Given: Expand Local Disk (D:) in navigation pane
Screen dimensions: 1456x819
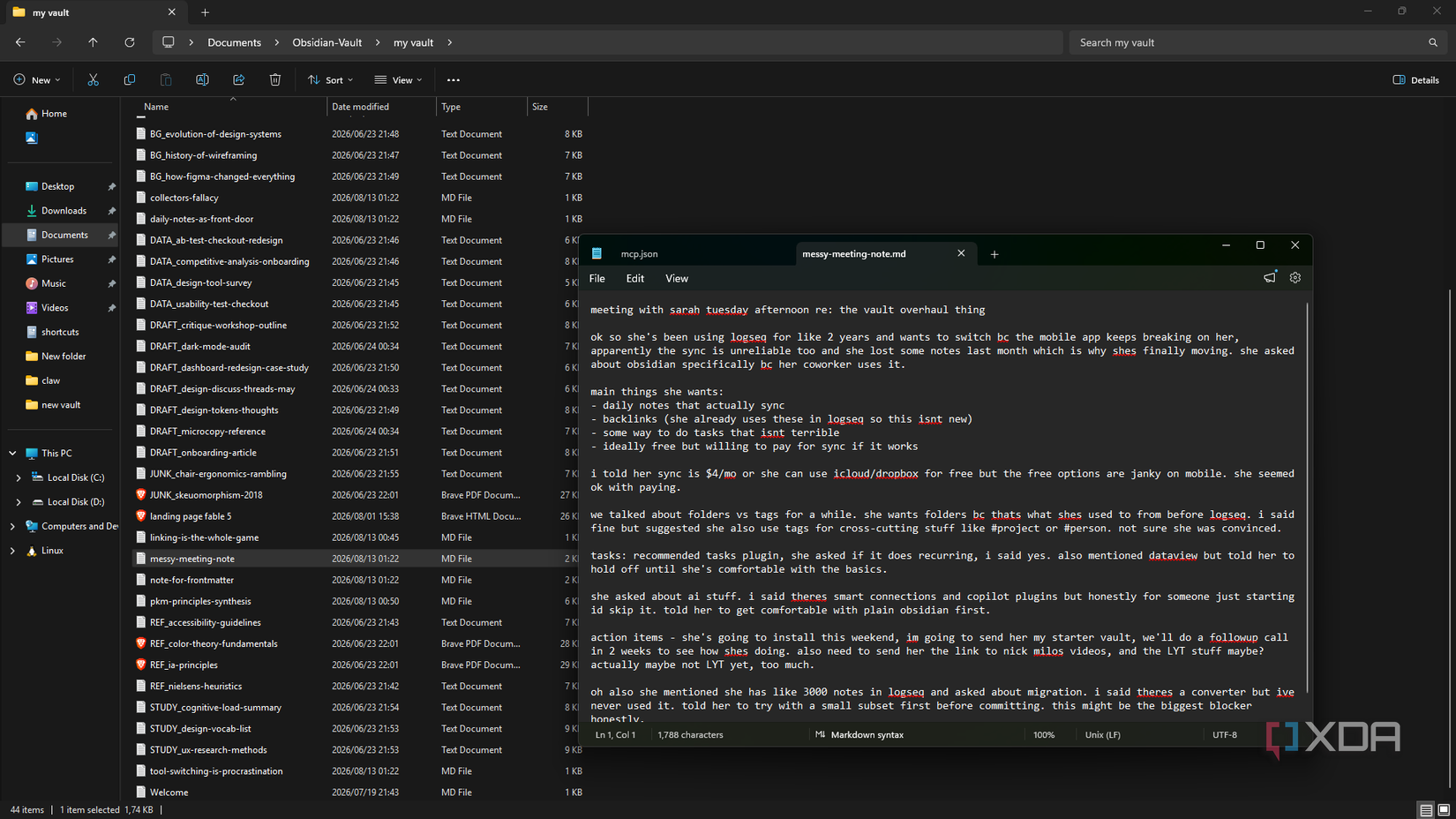Looking at the screenshot, I should 19,502.
